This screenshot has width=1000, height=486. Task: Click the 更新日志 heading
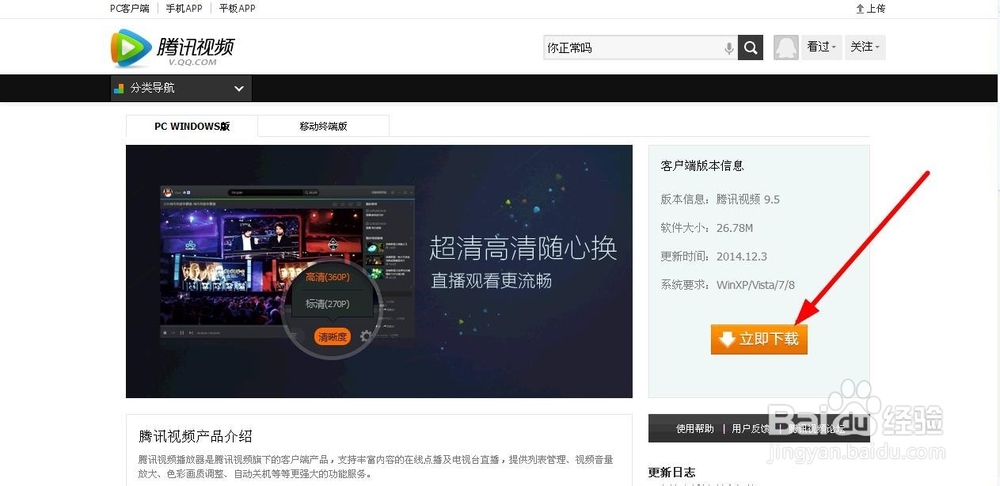(x=672, y=472)
